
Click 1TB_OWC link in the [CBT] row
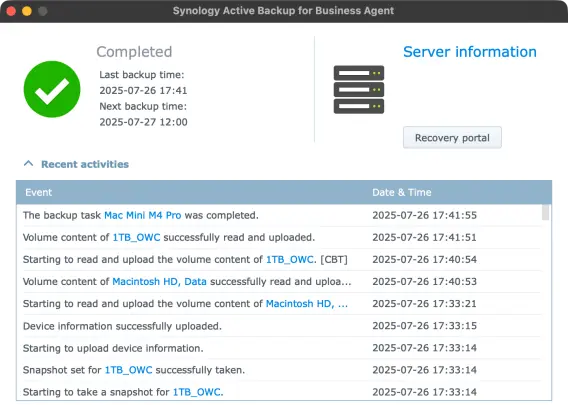(290, 259)
